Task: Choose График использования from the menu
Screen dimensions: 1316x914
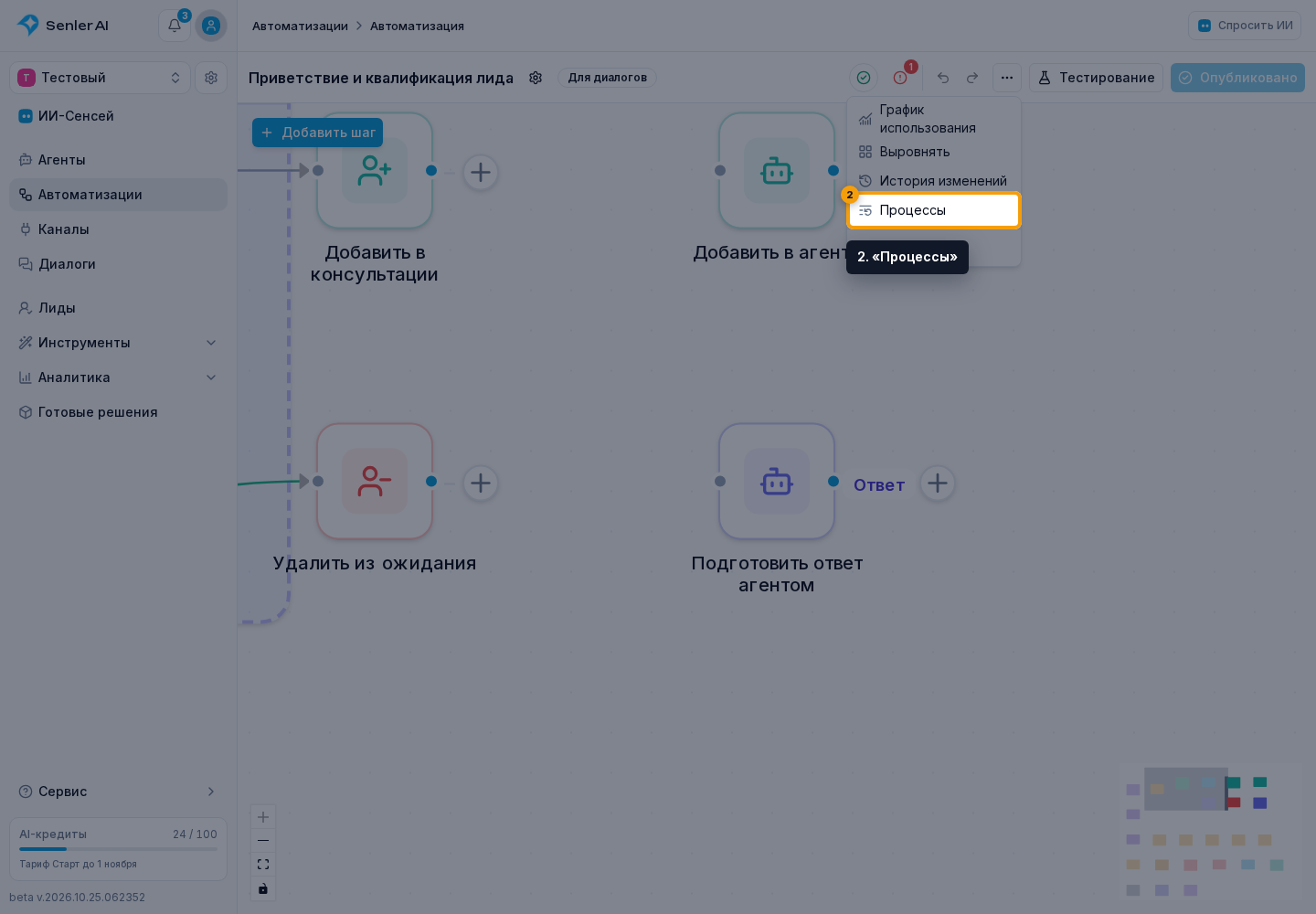Action: click(x=934, y=119)
